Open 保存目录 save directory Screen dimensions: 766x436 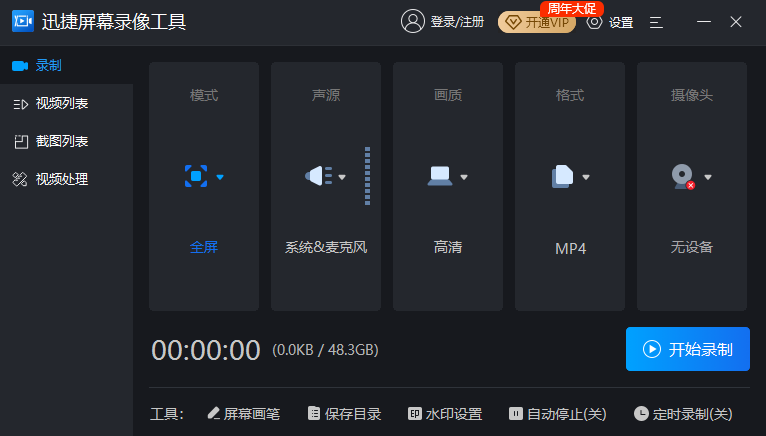pyautogui.click(x=344, y=414)
